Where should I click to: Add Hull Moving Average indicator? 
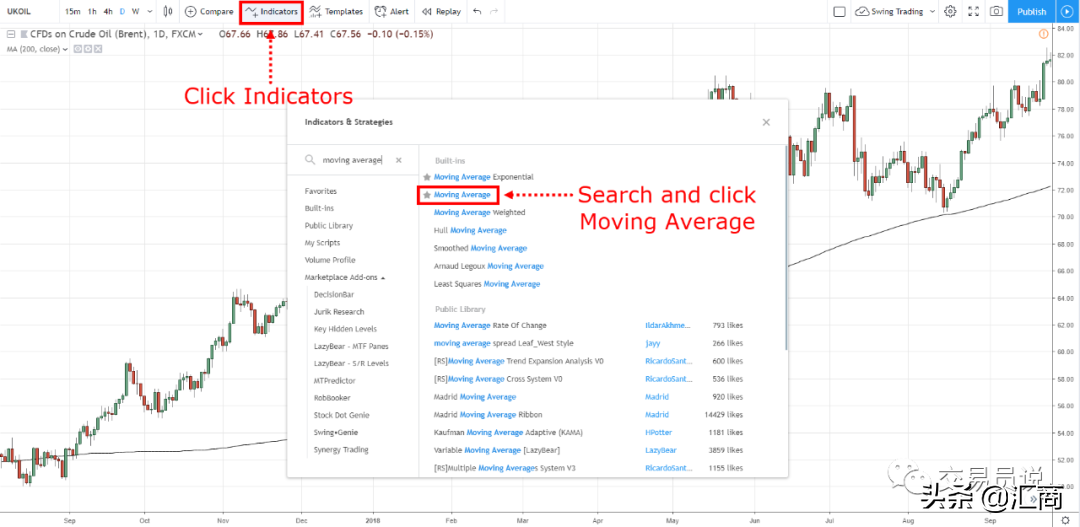coord(470,230)
